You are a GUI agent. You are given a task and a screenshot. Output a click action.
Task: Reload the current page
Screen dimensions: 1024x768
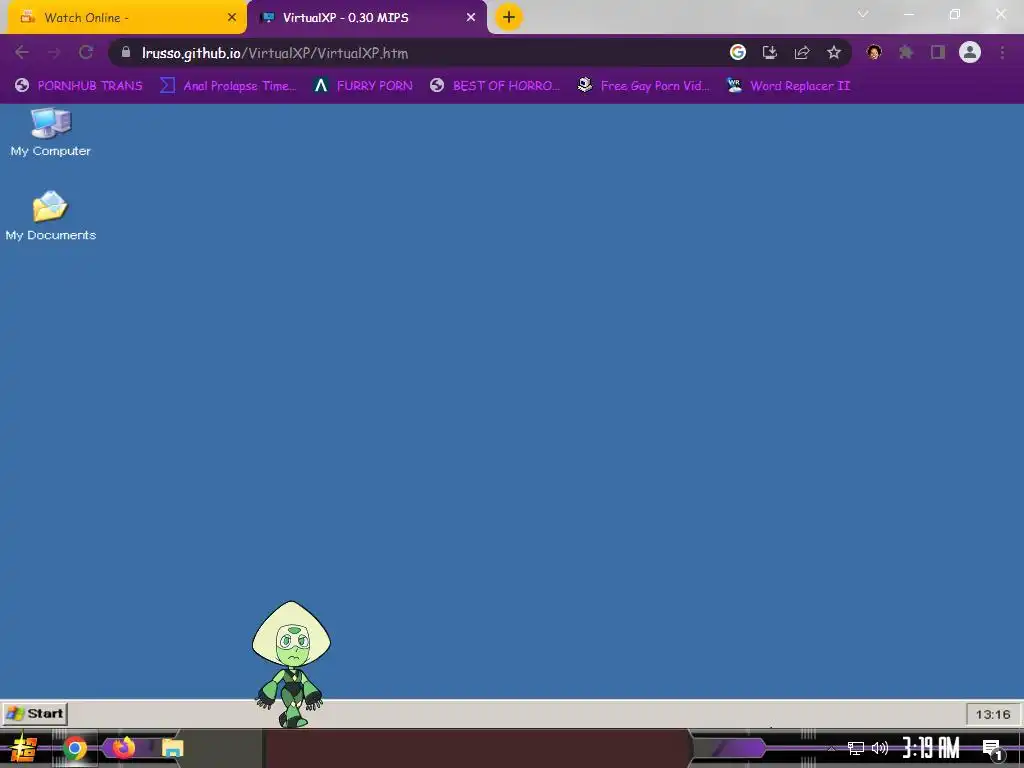(86, 52)
